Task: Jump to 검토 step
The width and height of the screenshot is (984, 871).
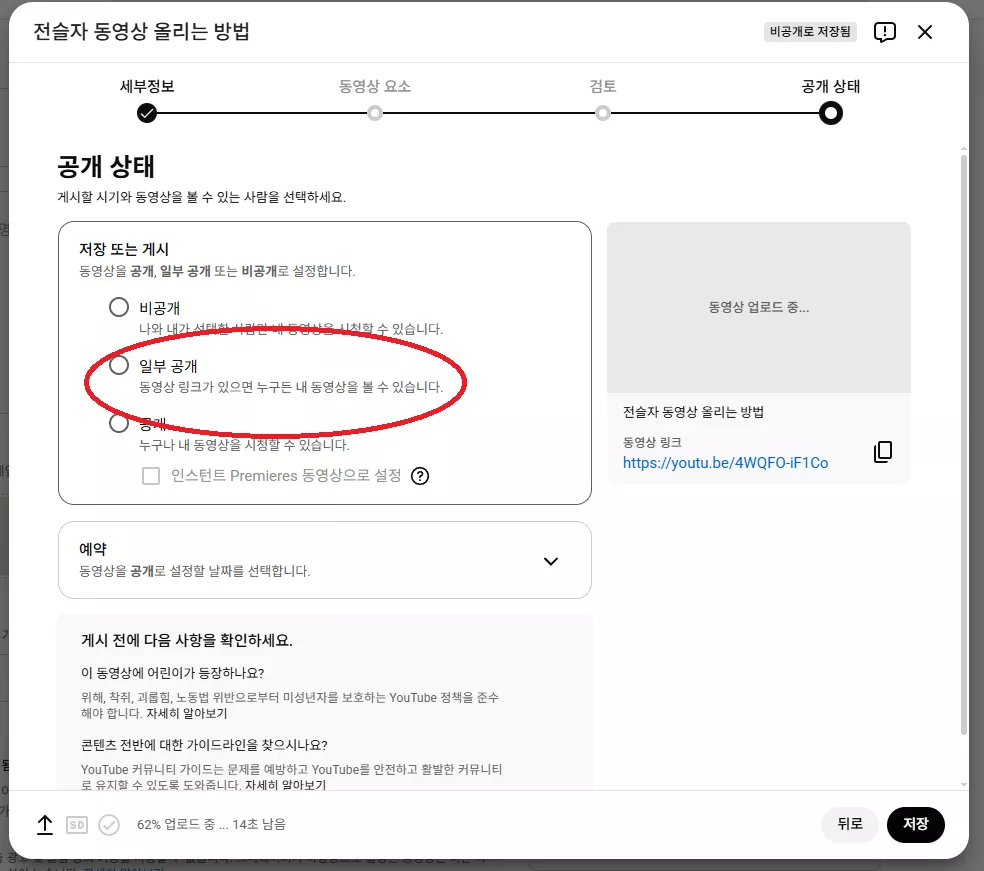Action: click(602, 114)
